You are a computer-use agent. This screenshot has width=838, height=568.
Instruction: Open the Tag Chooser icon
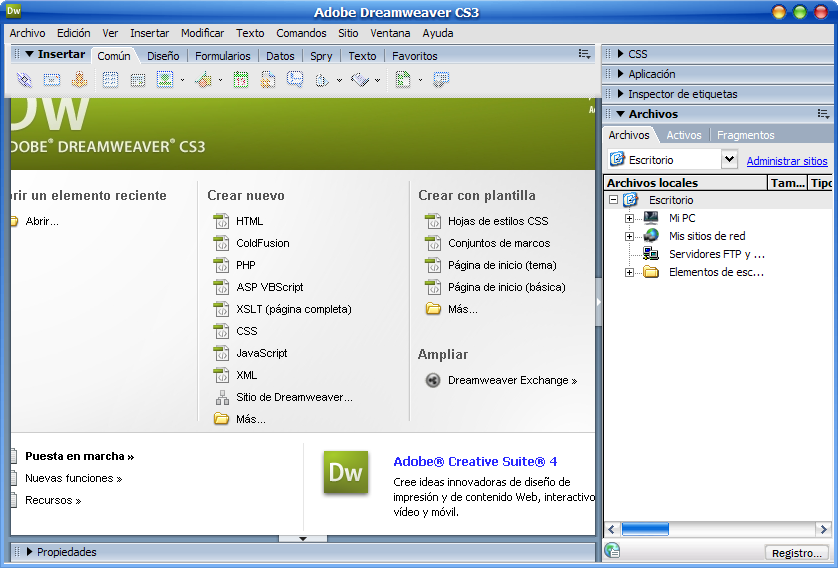(440, 80)
